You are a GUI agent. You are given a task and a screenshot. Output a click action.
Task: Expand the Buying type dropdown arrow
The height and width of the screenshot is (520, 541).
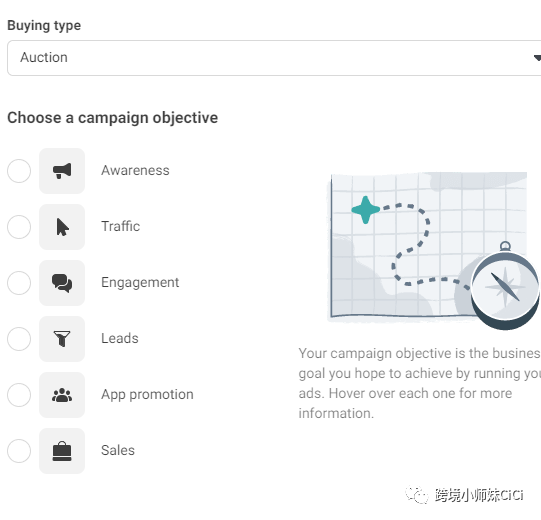coord(537,58)
